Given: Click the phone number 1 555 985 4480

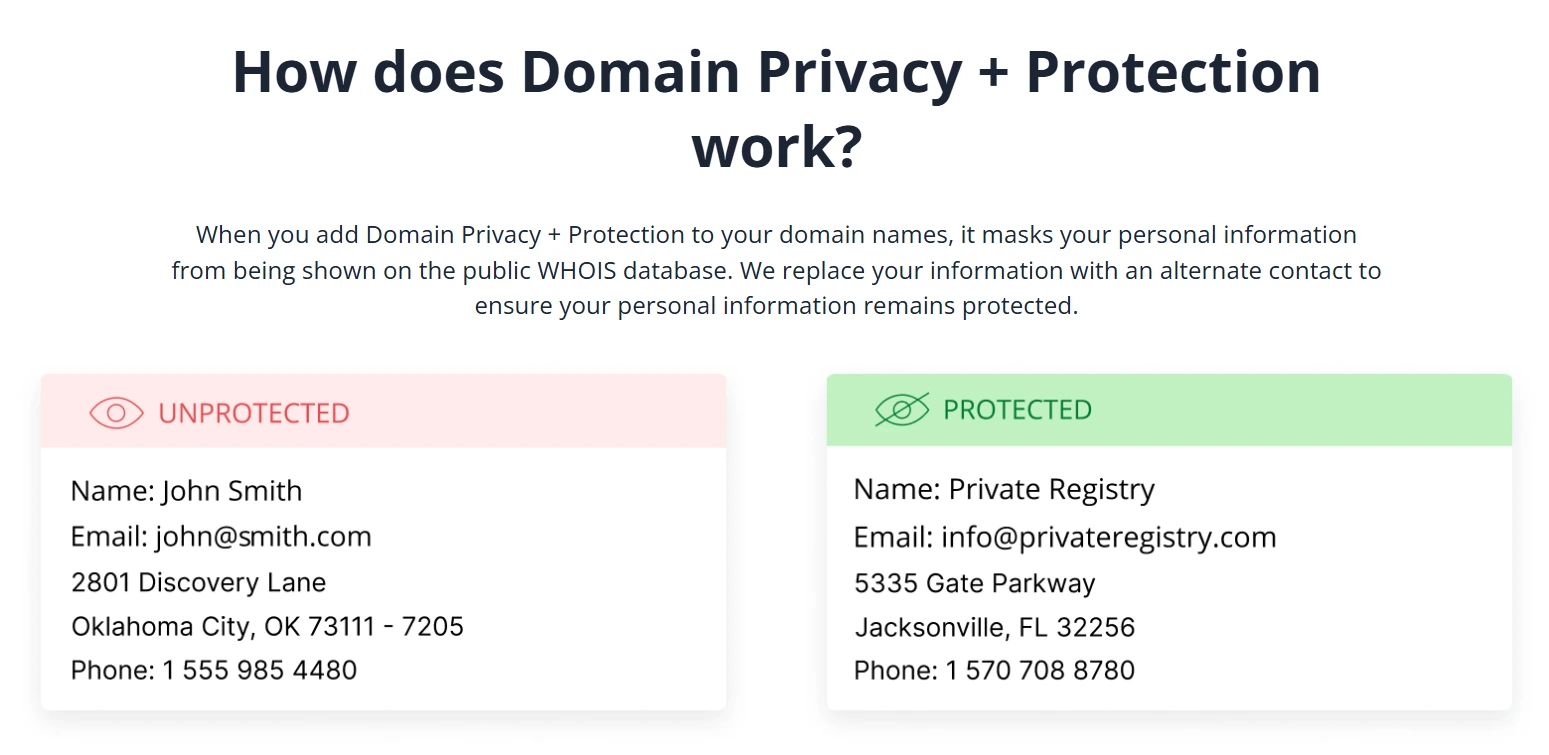Looking at the screenshot, I should (x=260, y=670).
